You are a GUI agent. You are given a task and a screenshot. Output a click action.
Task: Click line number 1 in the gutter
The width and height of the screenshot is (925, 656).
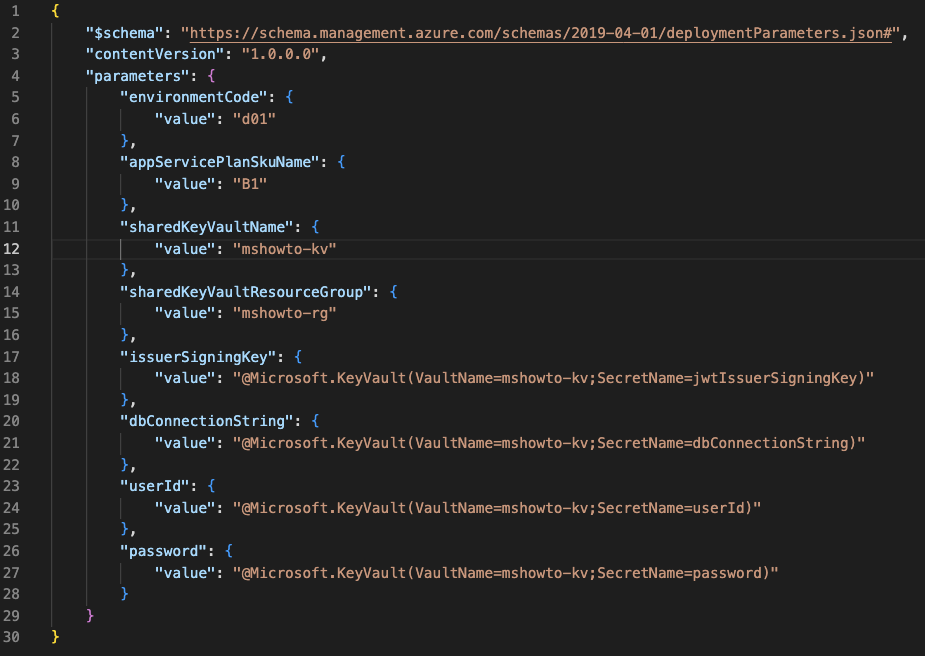(x=15, y=11)
